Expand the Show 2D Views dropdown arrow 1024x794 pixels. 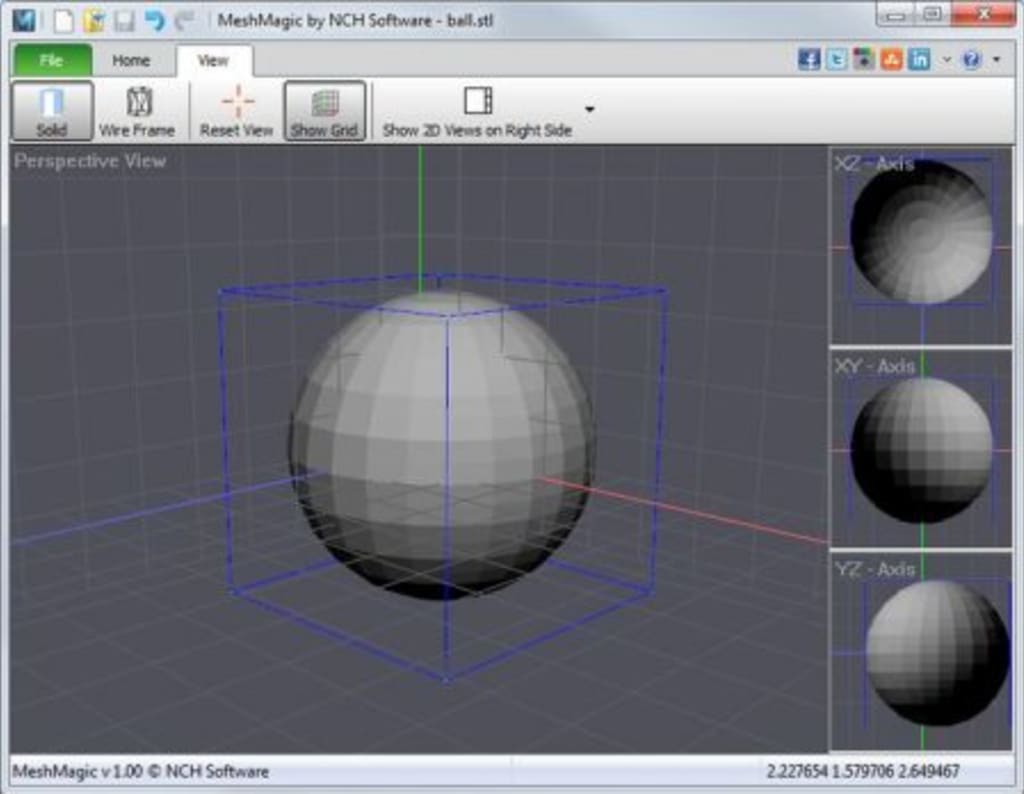click(589, 108)
